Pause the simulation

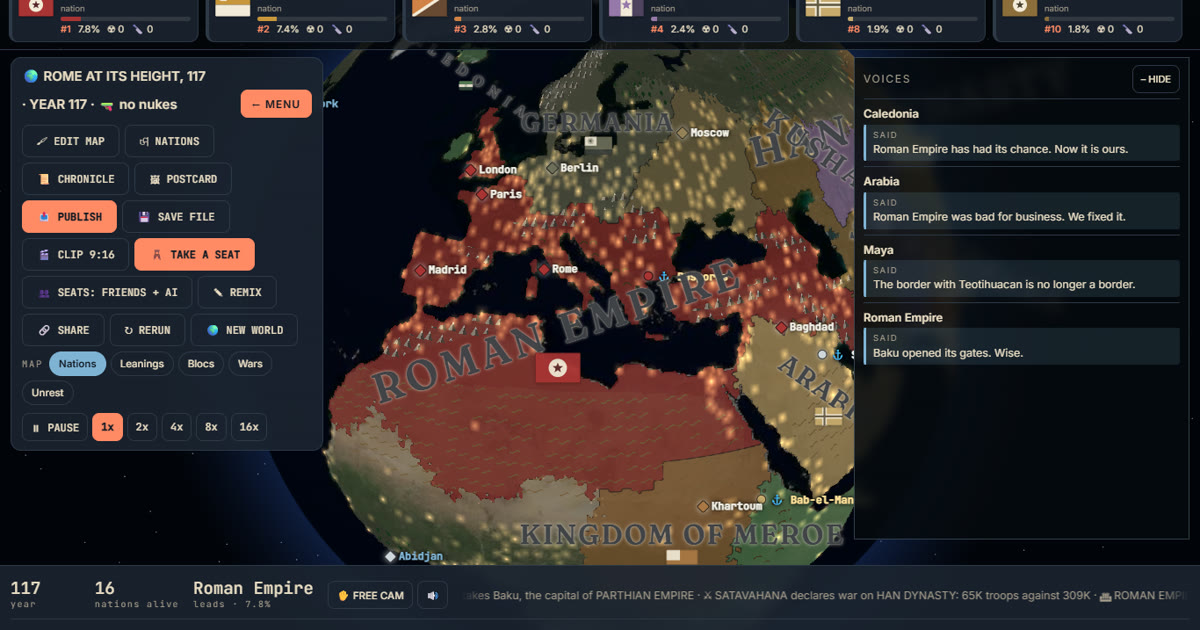pos(55,427)
